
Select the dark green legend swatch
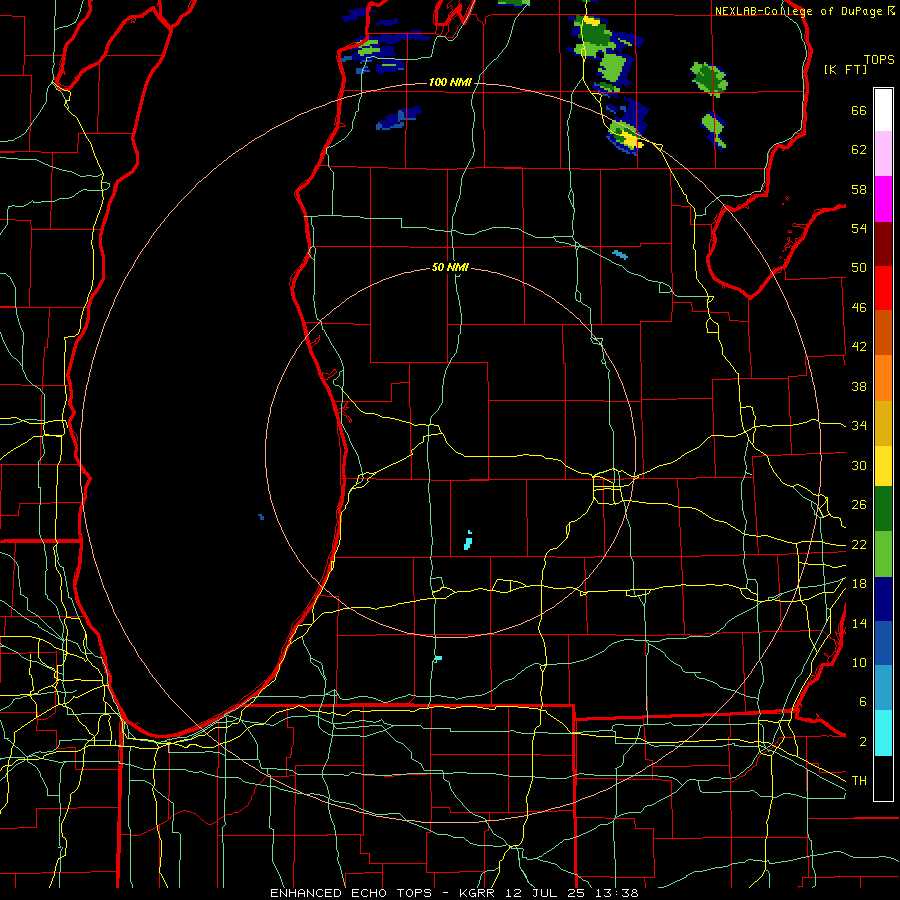[883, 509]
